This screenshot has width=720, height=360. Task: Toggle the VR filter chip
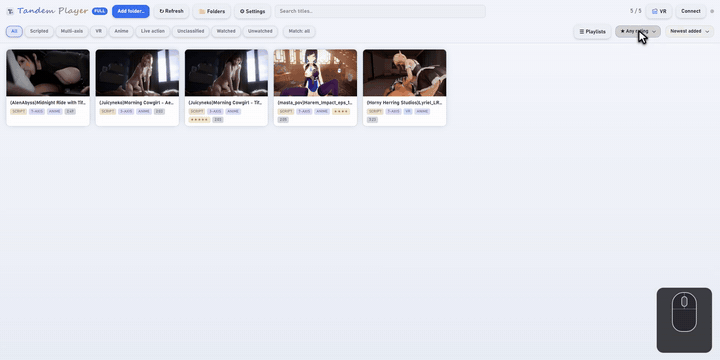(x=99, y=31)
